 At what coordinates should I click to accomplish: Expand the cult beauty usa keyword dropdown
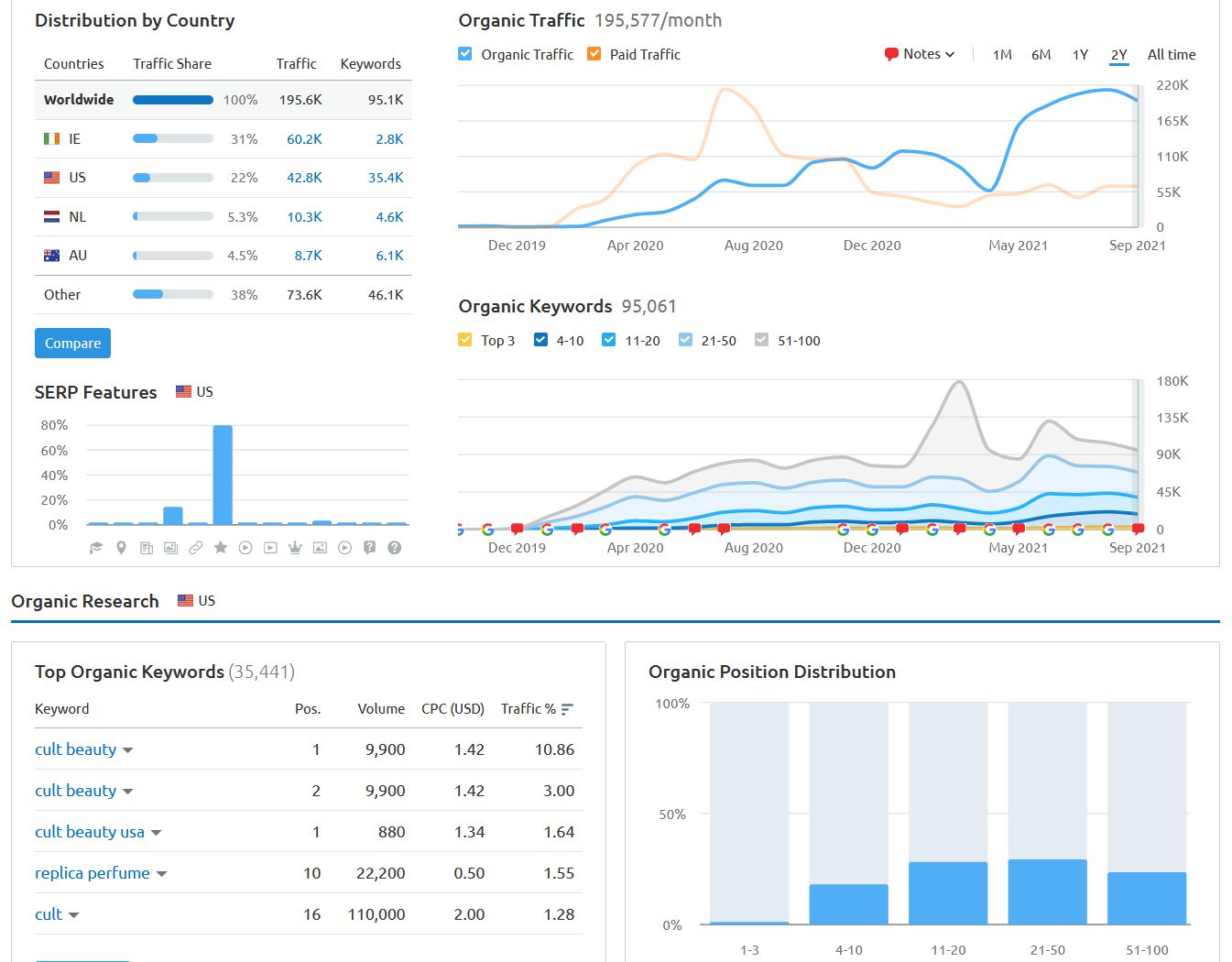(x=156, y=833)
